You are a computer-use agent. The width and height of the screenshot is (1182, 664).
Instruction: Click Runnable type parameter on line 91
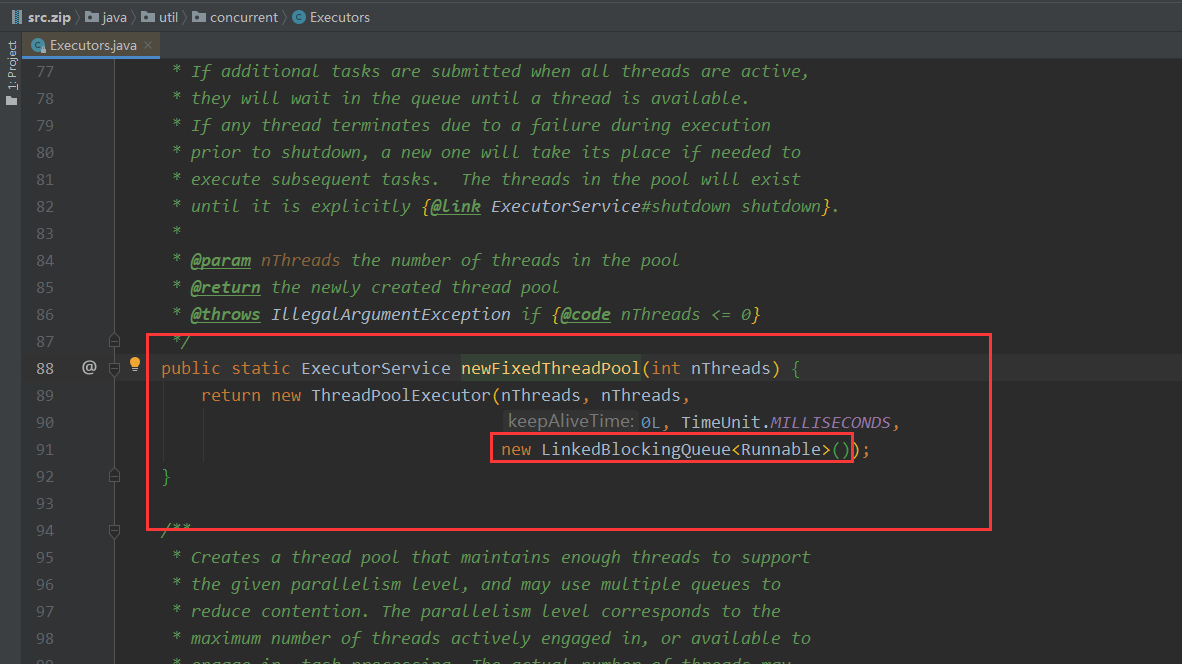[781, 450]
